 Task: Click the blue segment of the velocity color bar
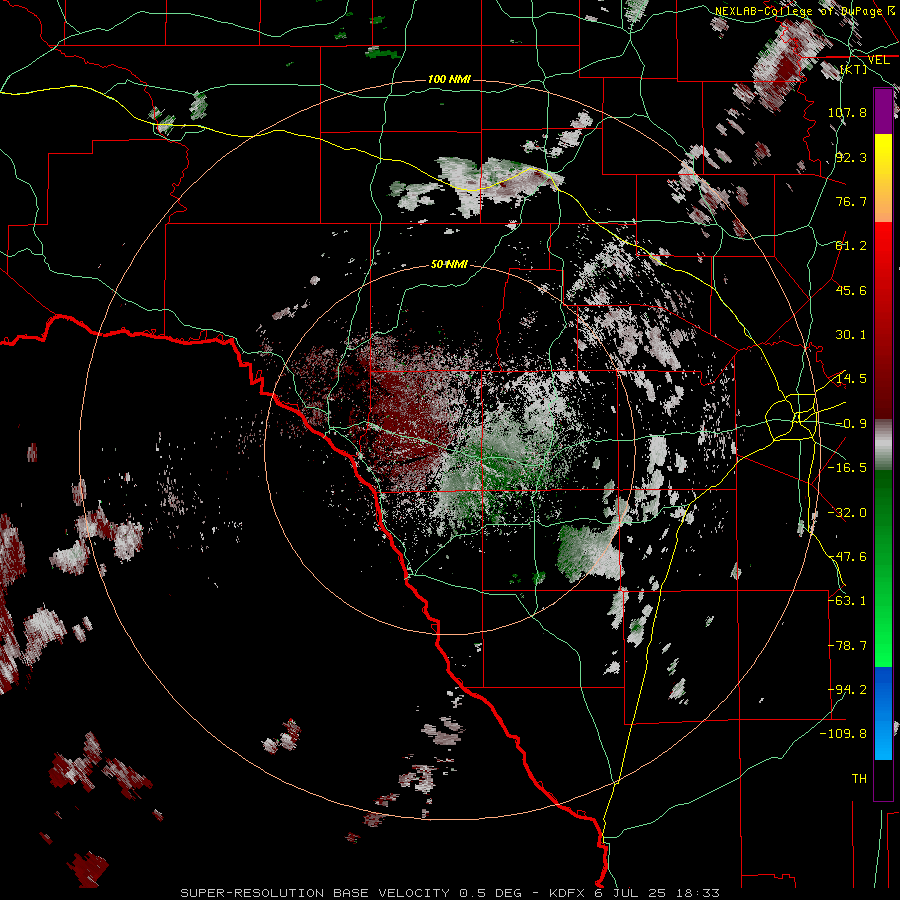tap(883, 713)
